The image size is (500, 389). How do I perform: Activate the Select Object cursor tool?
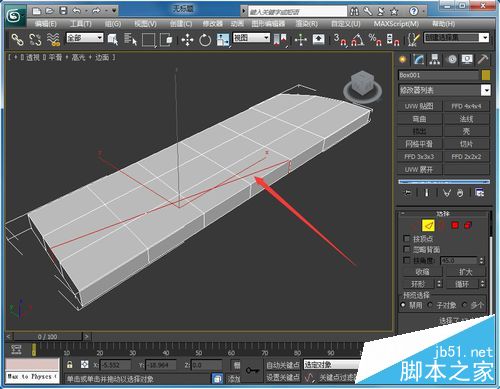click(113, 40)
